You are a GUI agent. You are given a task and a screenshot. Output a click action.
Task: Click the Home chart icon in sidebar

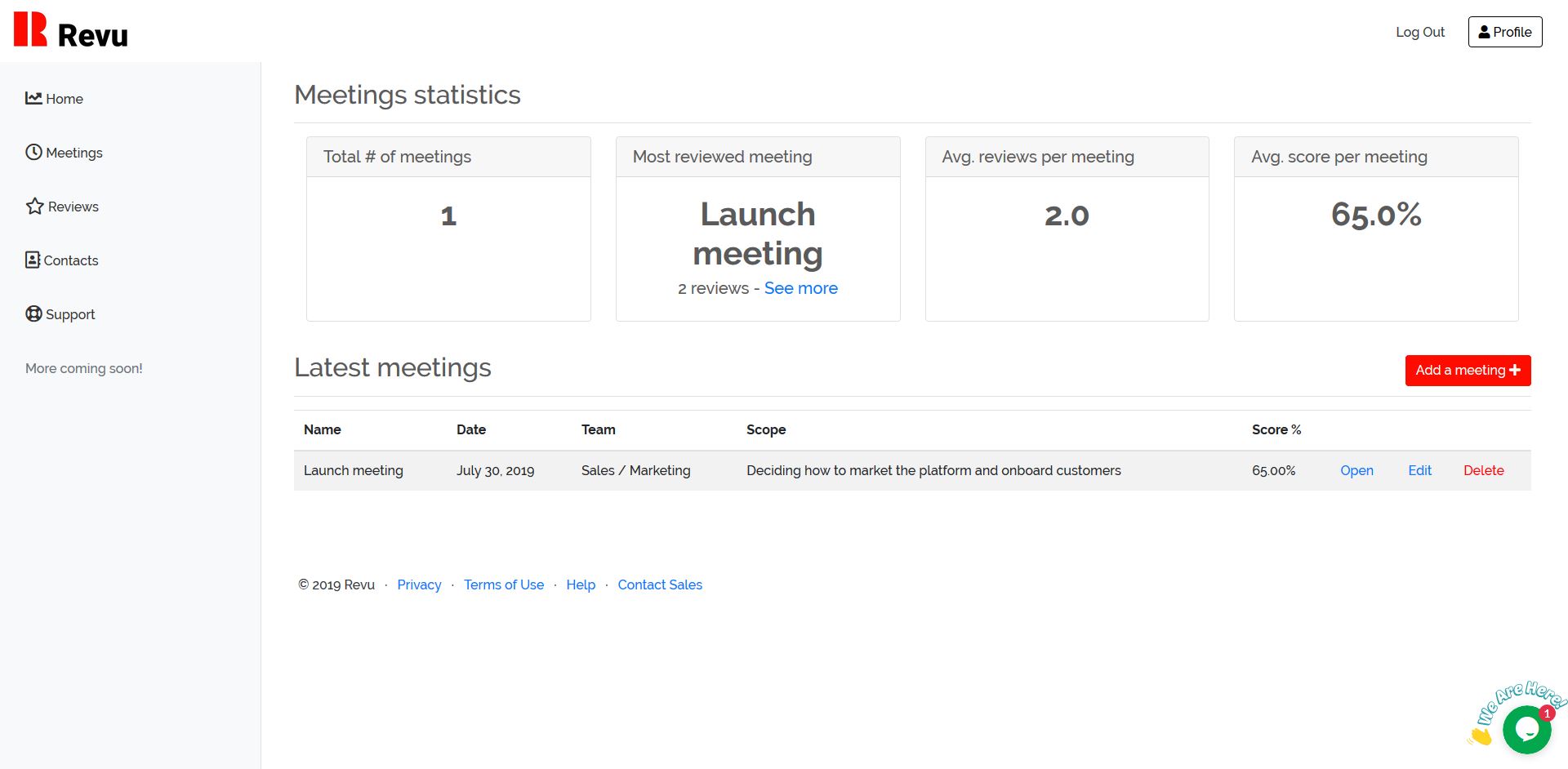pyautogui.click(x=33, y=98)
